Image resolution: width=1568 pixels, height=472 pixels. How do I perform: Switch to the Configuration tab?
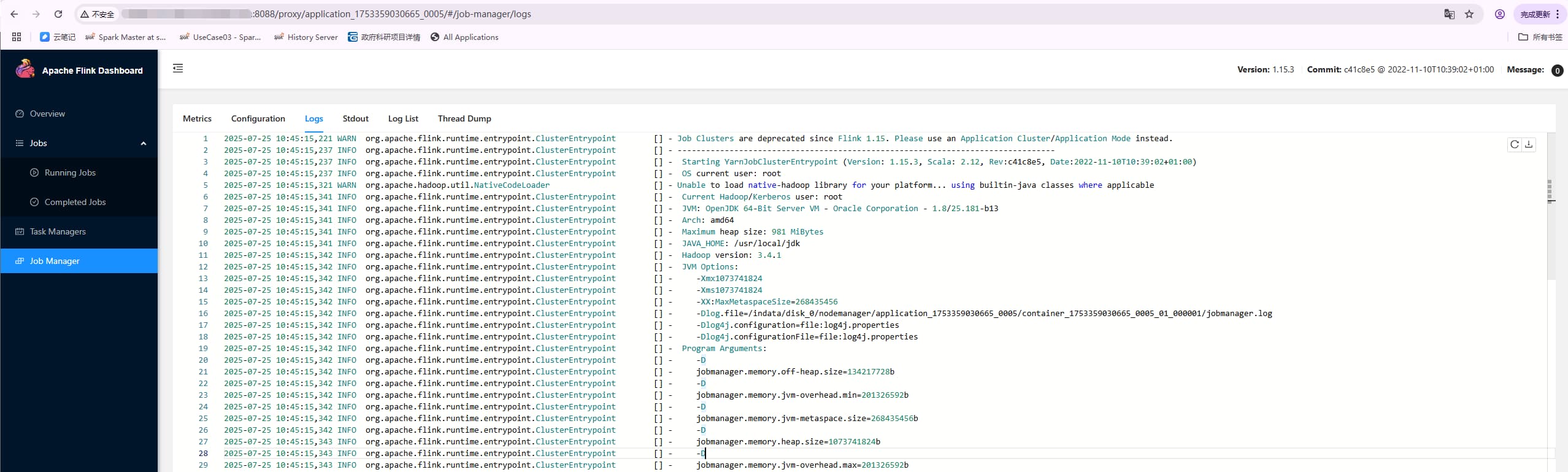(x=258, y=118)
